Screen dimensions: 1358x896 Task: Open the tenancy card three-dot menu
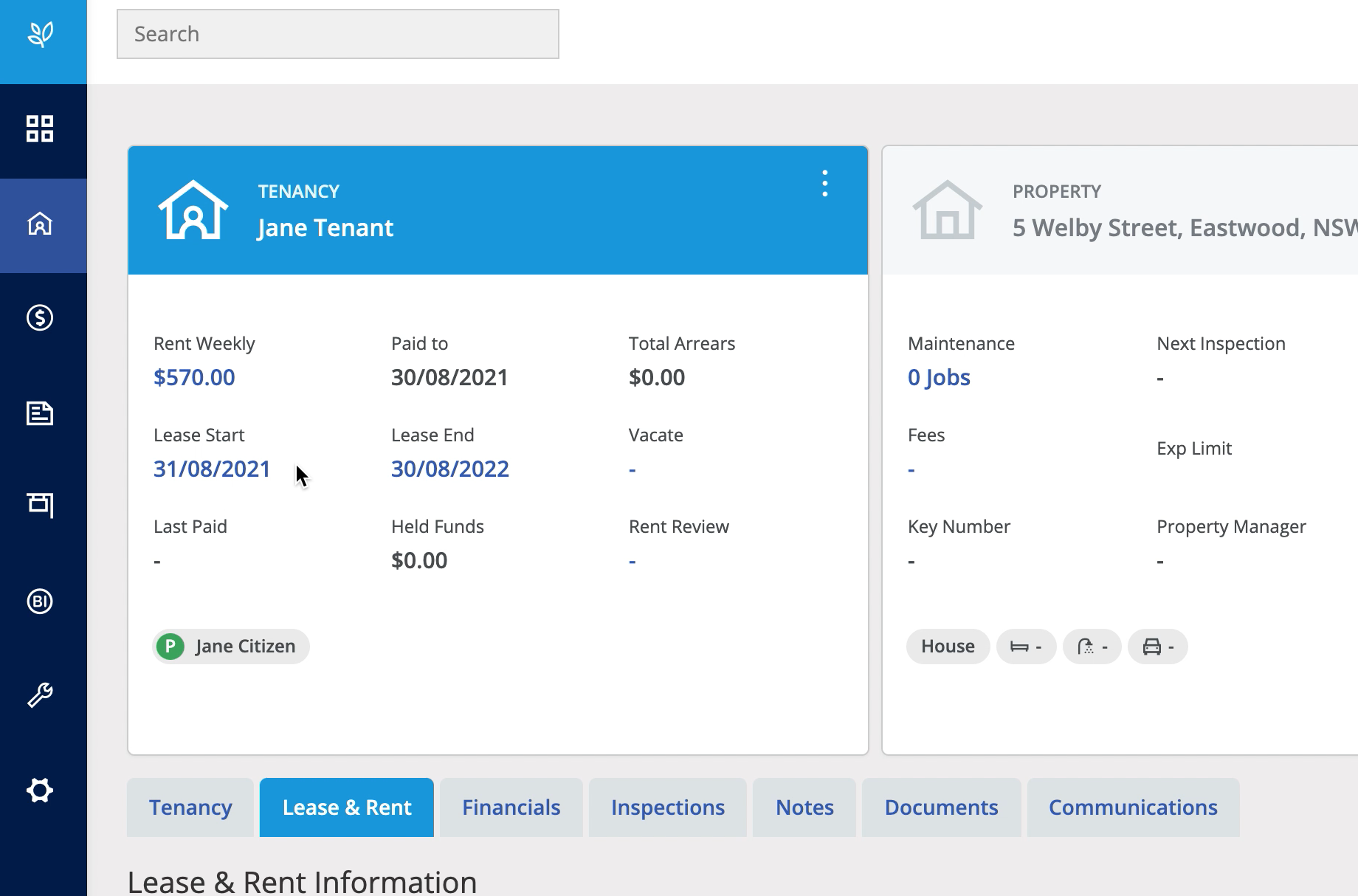[x=824, y=183]
